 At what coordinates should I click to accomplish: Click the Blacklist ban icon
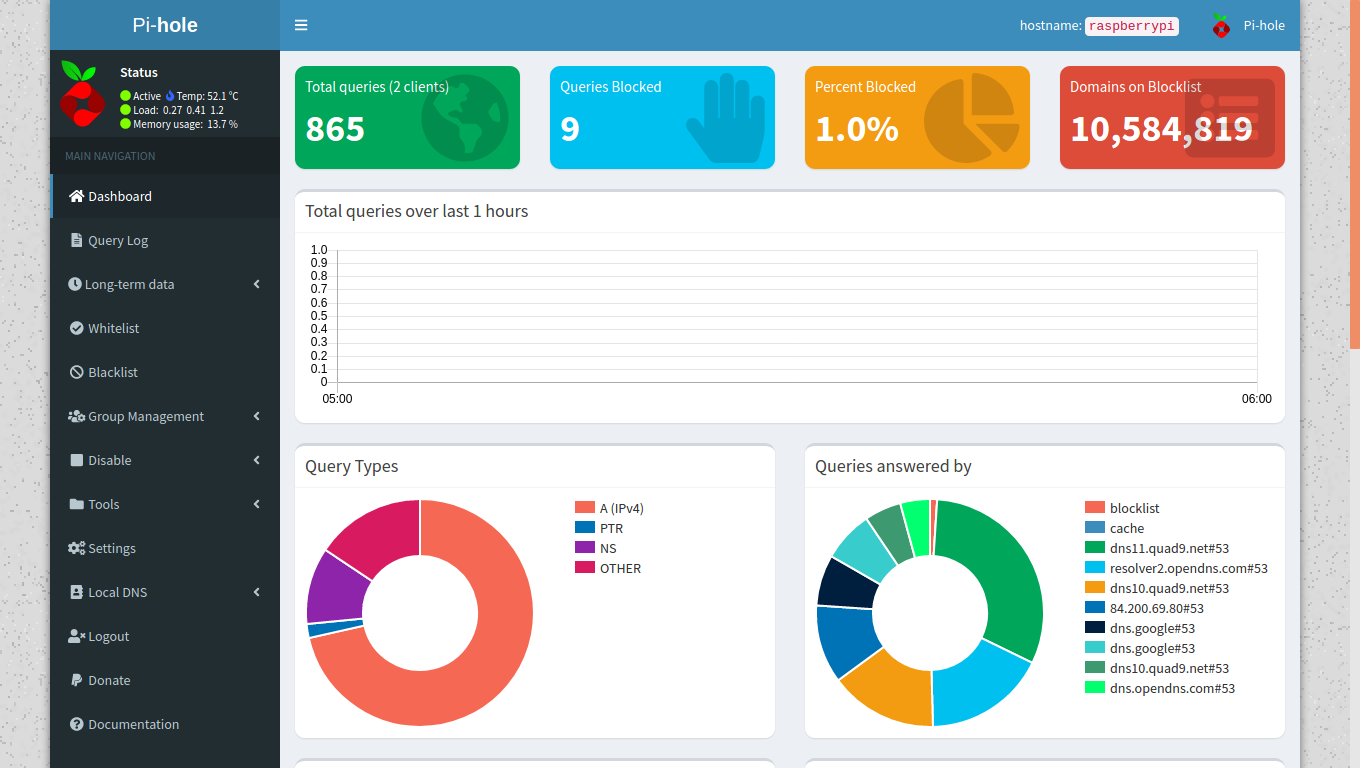click(x=77, y=372)
